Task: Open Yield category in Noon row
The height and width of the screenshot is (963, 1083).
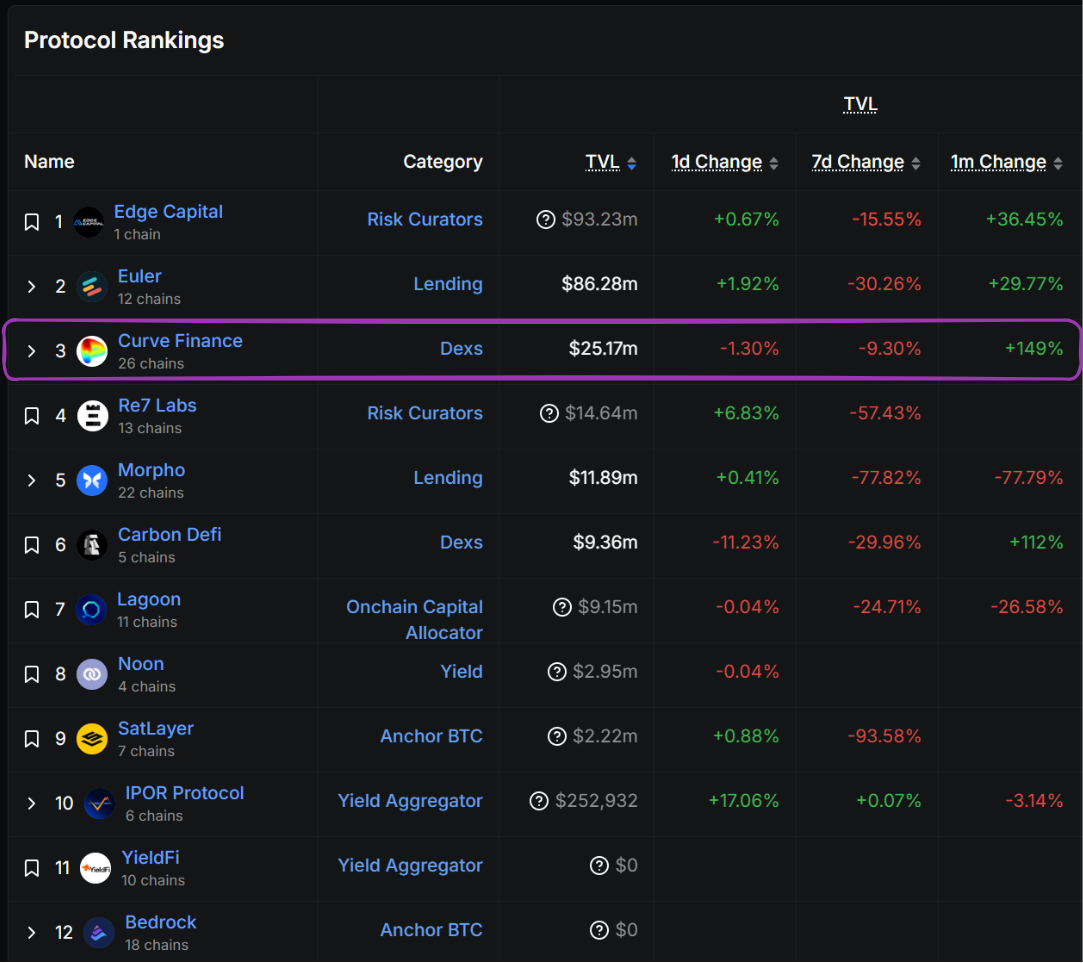Action: [461, 671]
